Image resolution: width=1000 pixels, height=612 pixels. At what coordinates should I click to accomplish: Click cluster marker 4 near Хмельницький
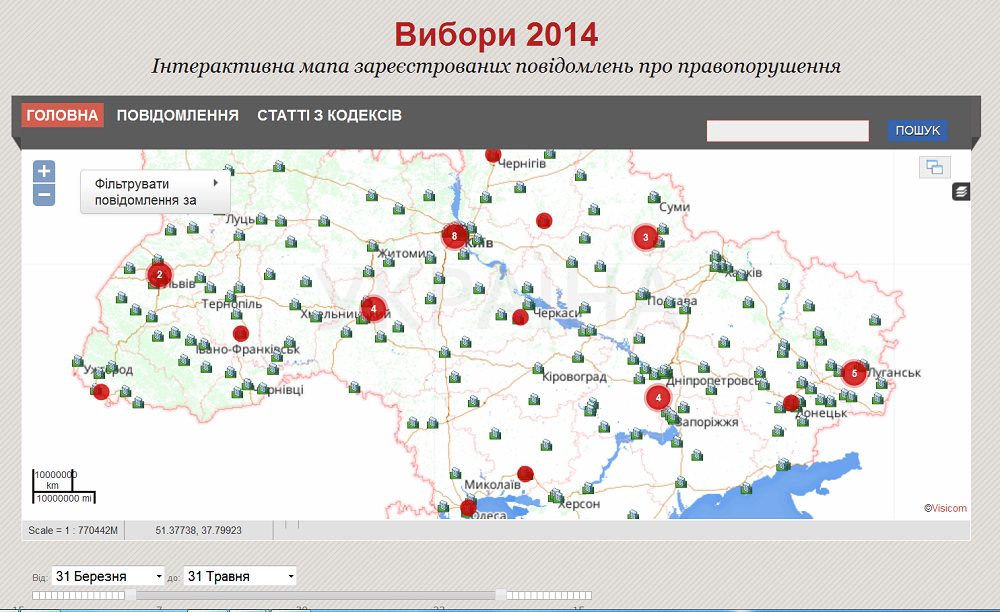pos(373,309)
